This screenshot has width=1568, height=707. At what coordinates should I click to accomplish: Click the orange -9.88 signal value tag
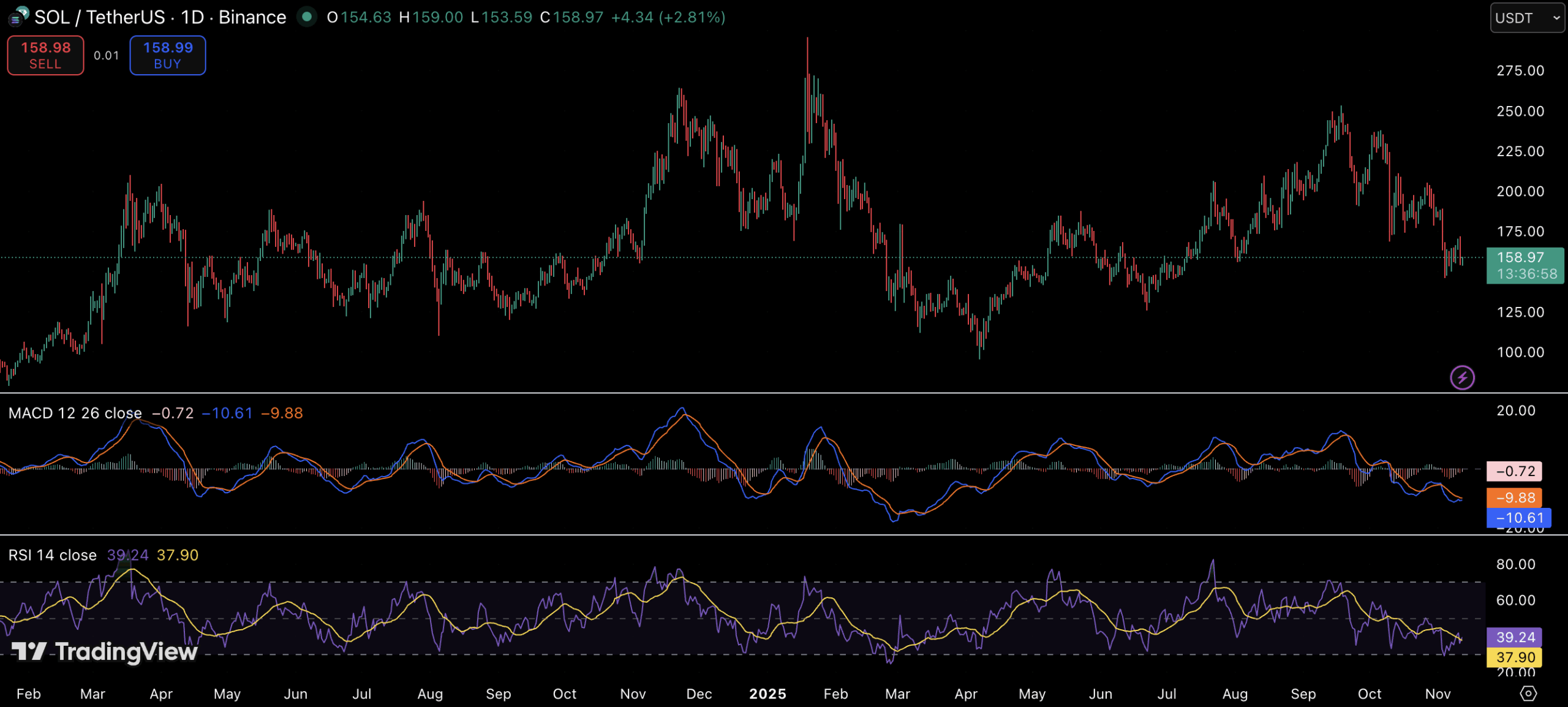click(x=1514, y=497)
